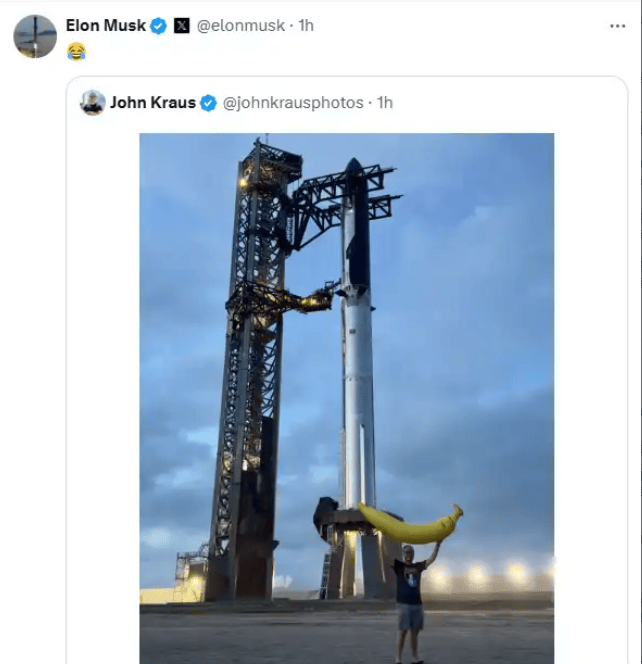The image size is (642, 664).
Task: Click the Starship rocket in the media
Action: pyautogui.click(x=357, y=335)
